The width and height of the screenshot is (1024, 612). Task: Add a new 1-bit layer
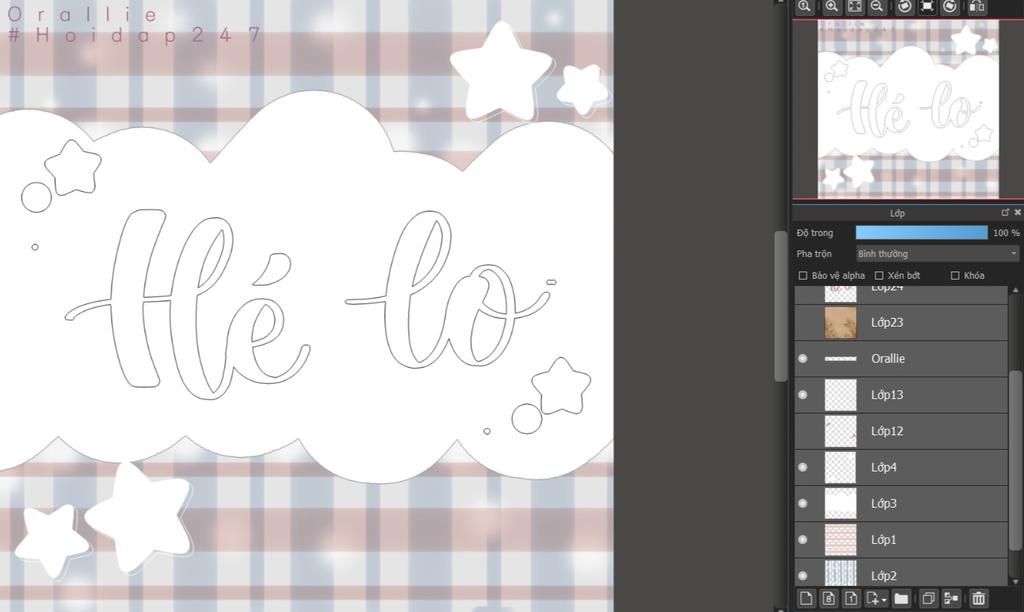[851, 598]
